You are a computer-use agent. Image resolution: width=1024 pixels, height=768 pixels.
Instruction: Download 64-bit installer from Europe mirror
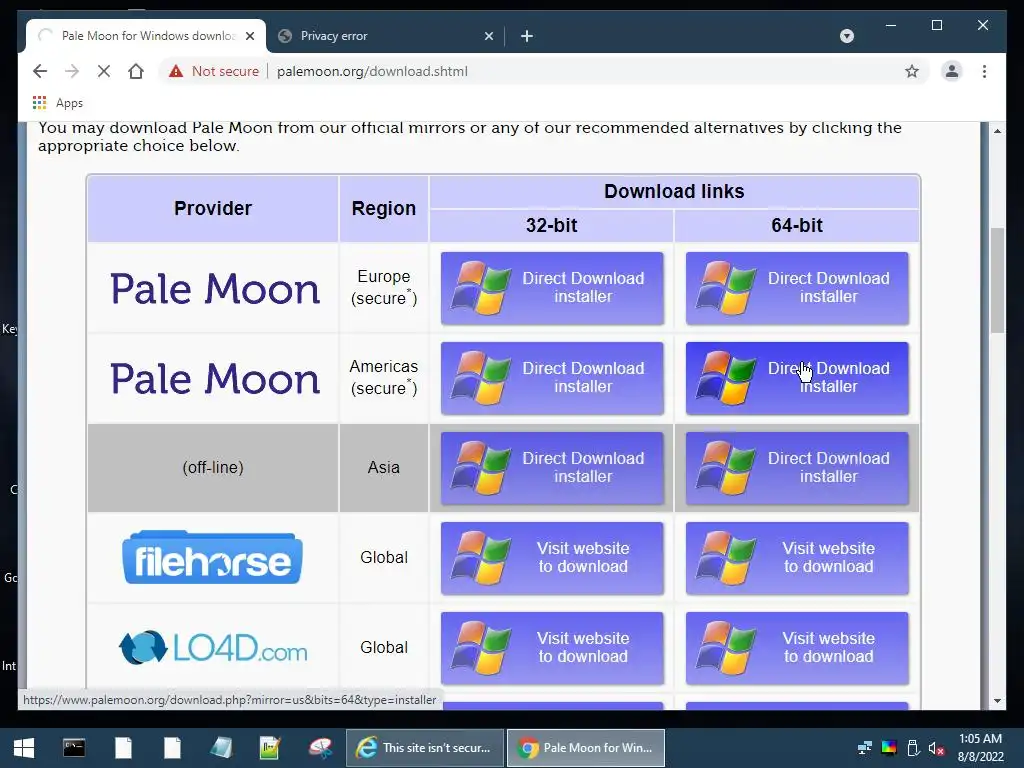[x=797, y=288]
